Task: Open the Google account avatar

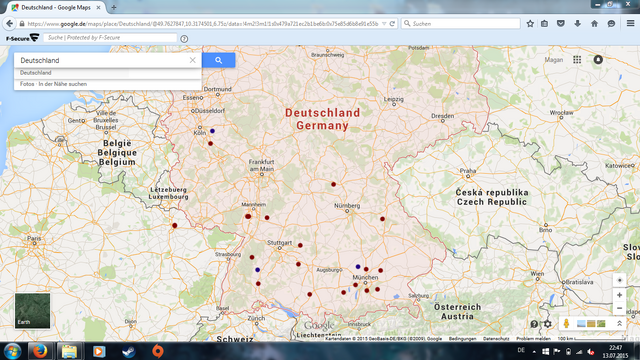Action: 598,60
